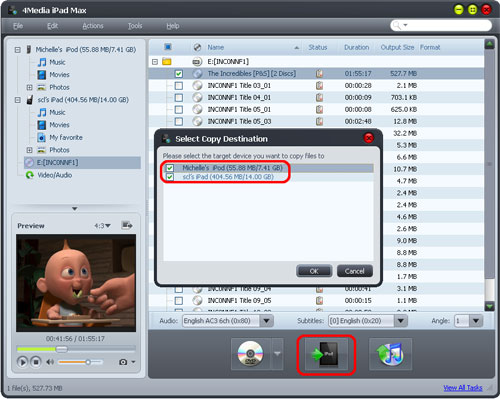500x399 pixels.
Task: Click status icon of The Incredibles row
Action: pos(319,74)
